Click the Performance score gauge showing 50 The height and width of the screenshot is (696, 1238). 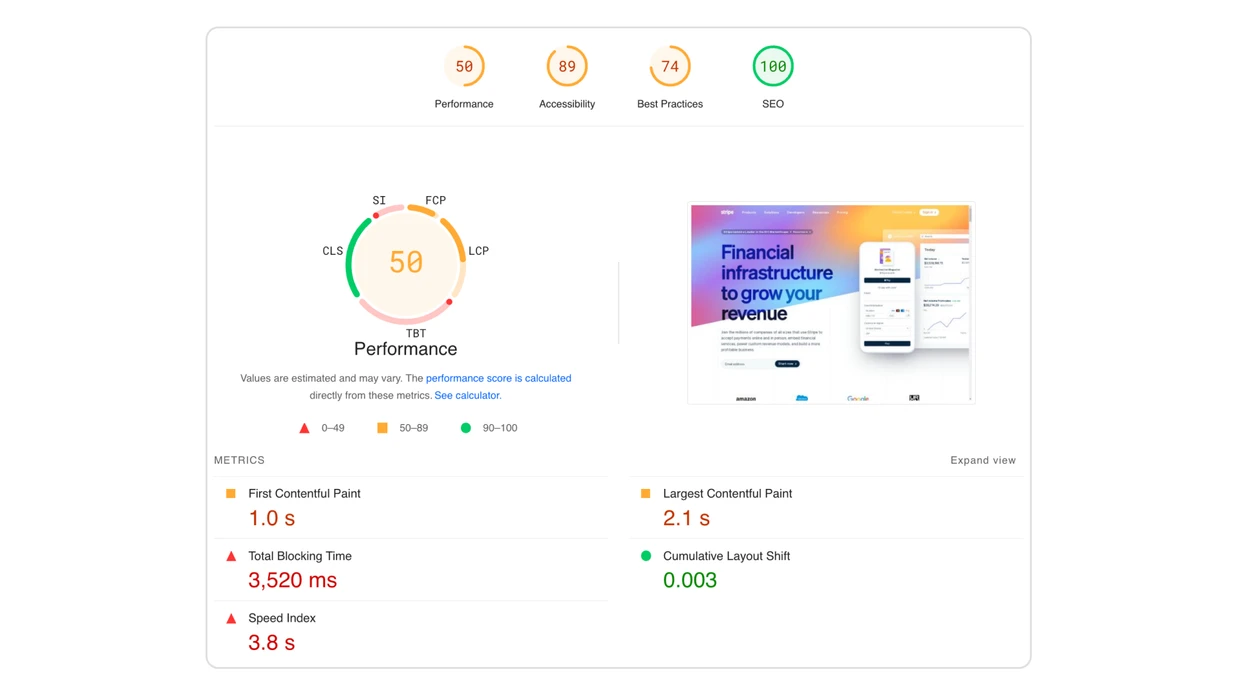pos(464,65)
